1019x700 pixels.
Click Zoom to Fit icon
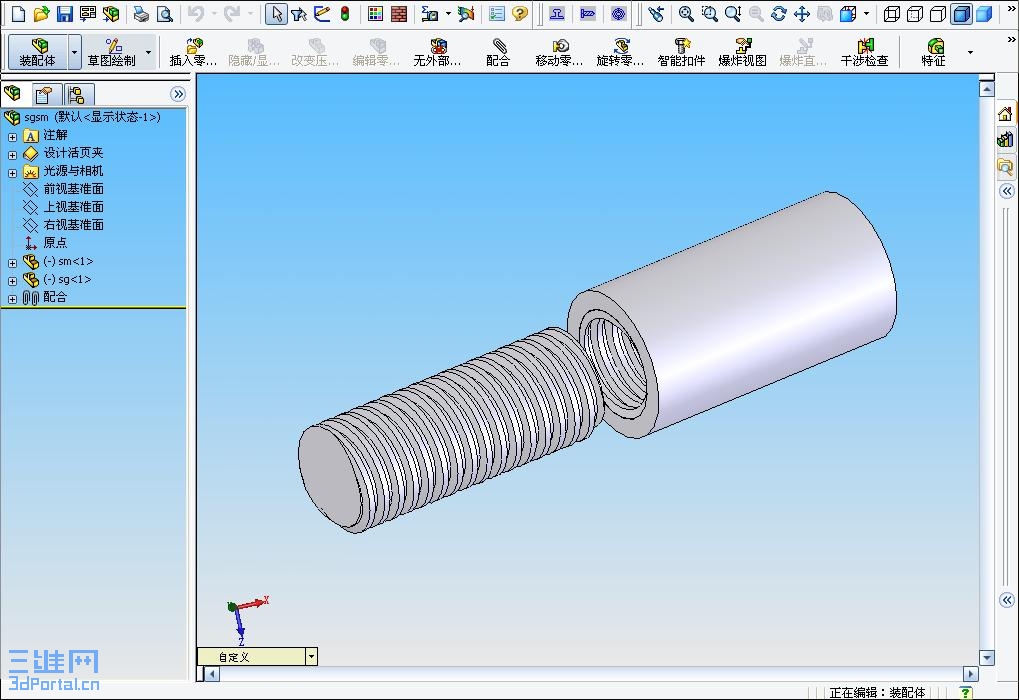point(686,14)
